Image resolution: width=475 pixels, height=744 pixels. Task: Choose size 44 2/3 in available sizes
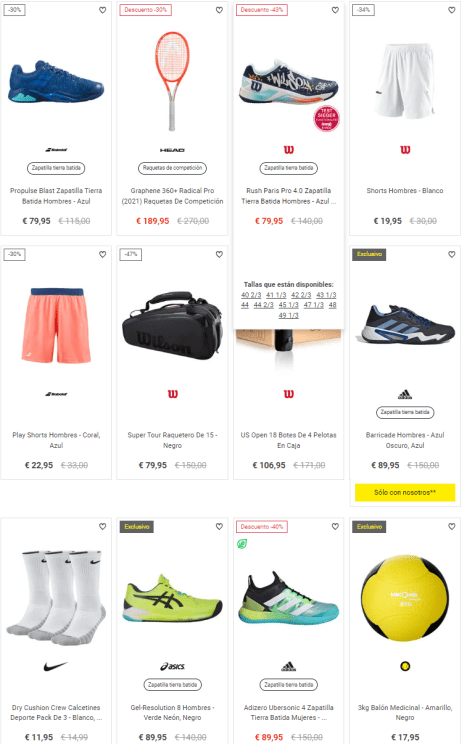coord(263,305)
